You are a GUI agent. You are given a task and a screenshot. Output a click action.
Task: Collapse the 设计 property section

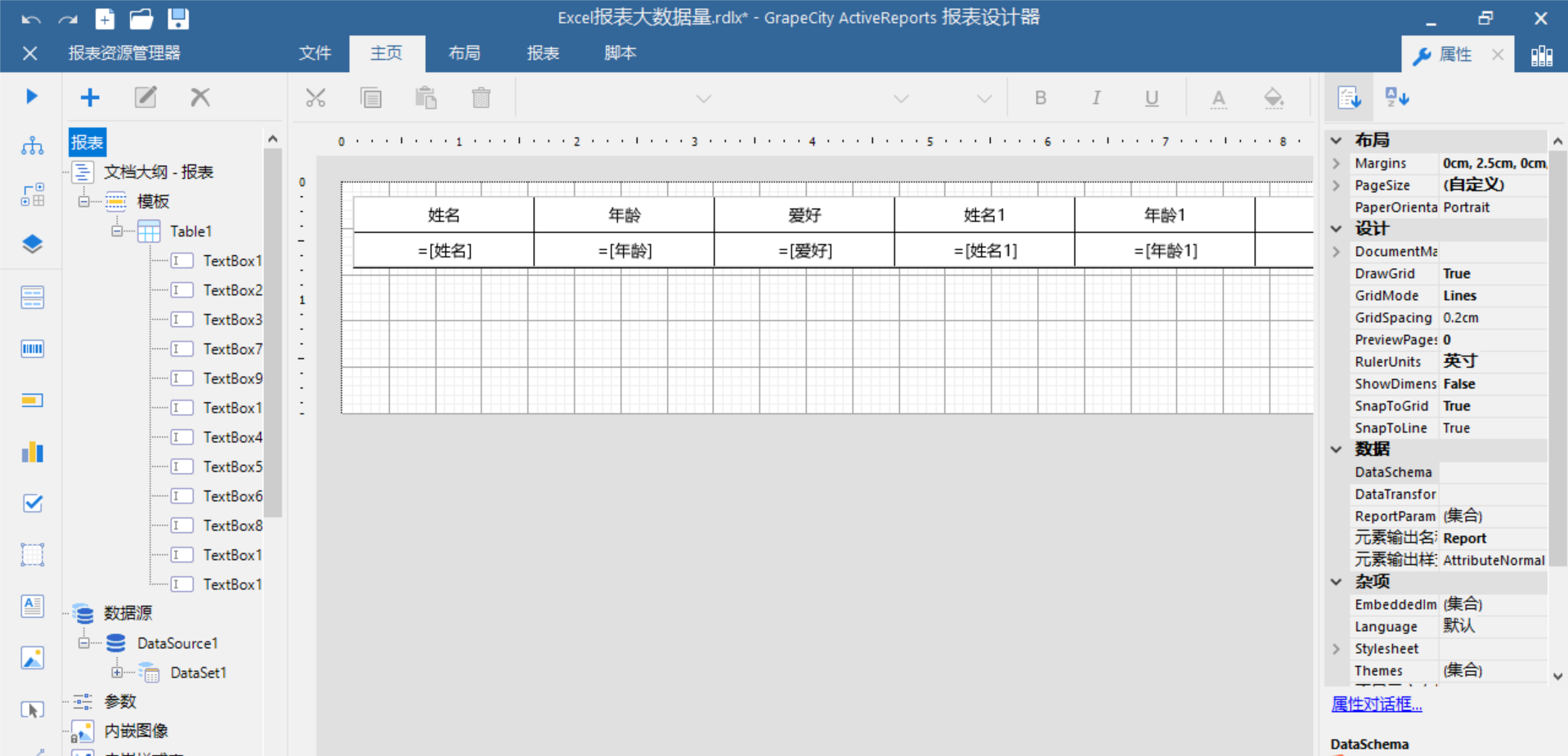(1336, 229)
